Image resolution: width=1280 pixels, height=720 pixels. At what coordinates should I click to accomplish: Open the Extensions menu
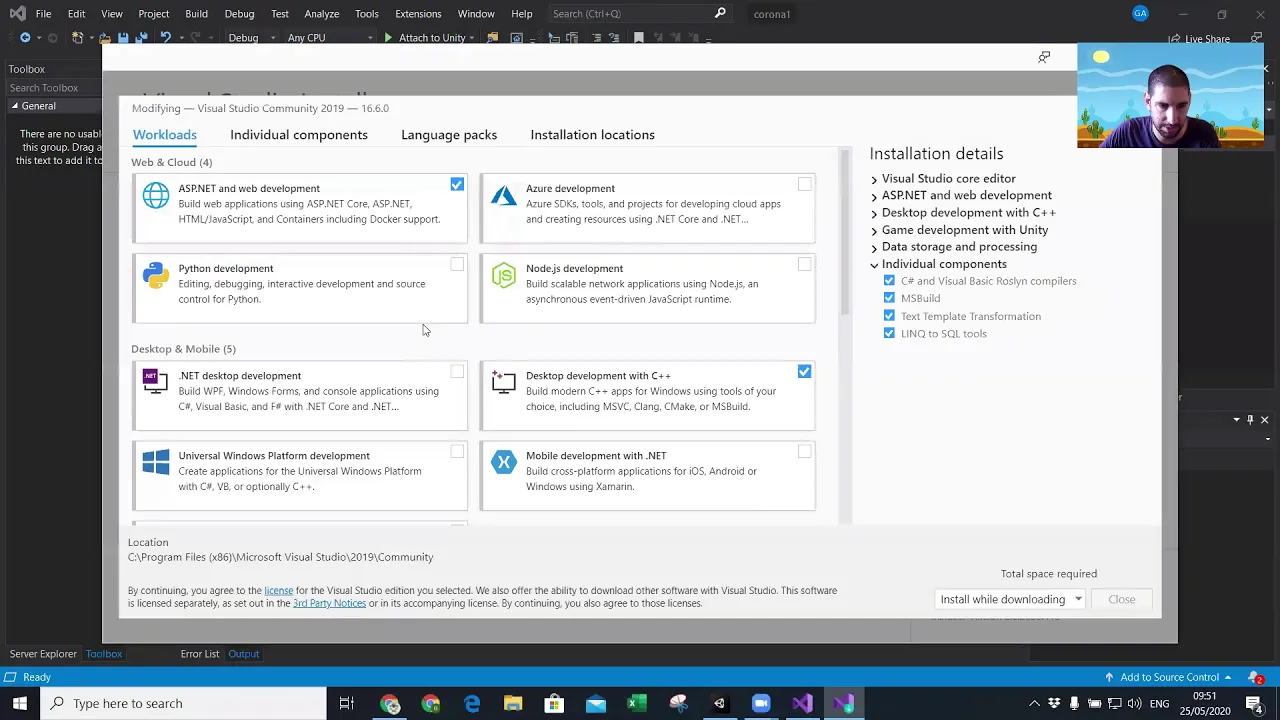coord(418,13)
